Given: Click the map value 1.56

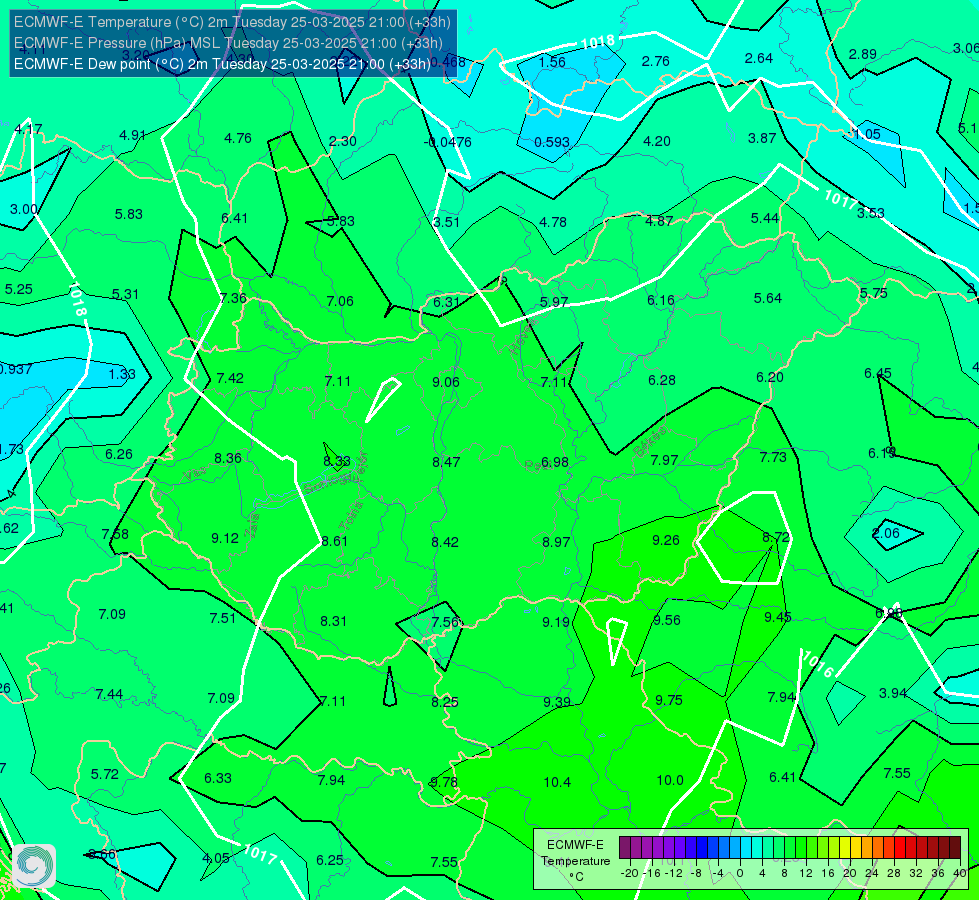Looking at the screenshot, I should pyautogui.click(x=552, y=62).
